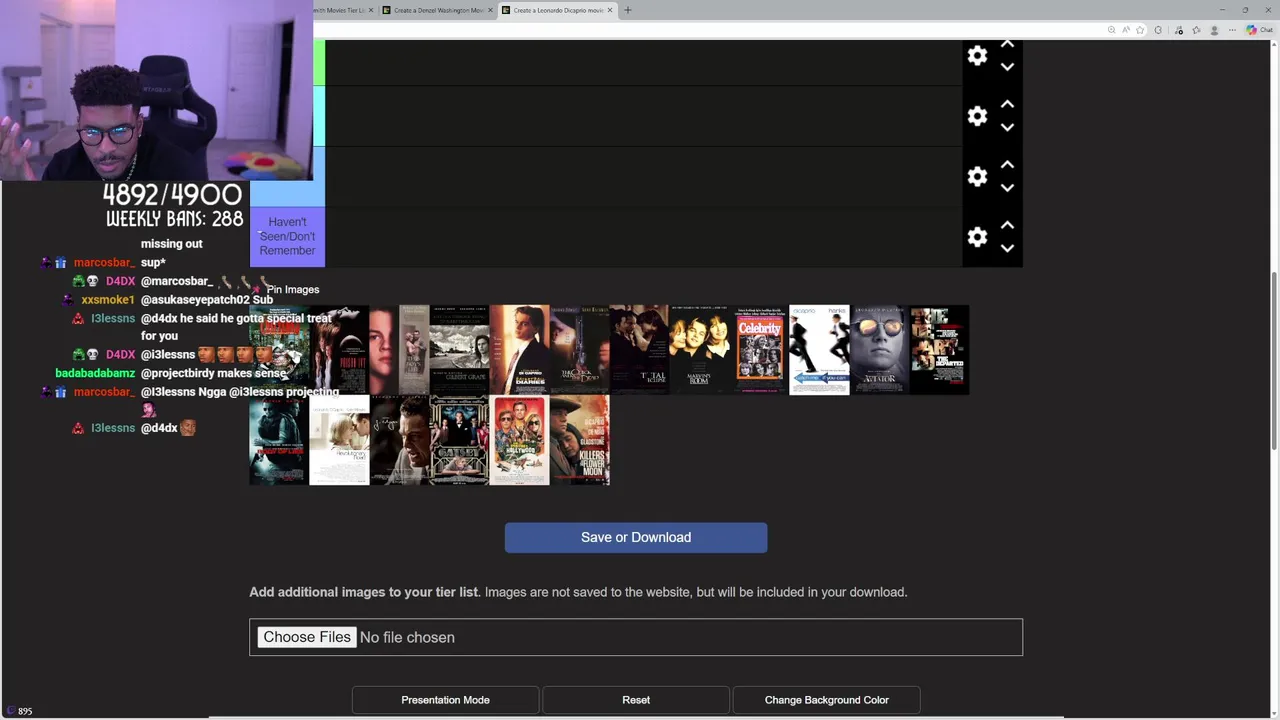Select The Quick and the Dead poster
This screenshot has width=1280, height=720.
[x=579, y=350]
